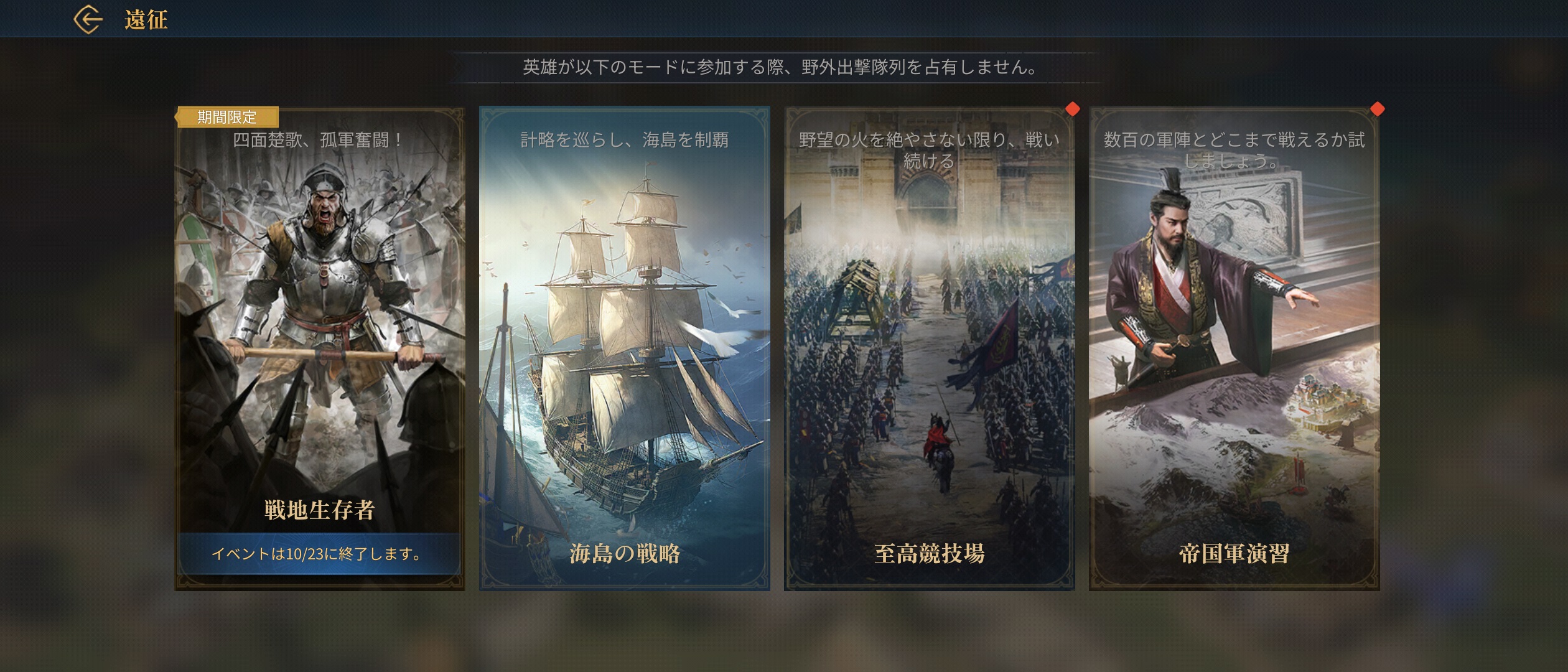Open the 帝国軍演習 emperor card
The height and width of the screenshot is (672, 1568).
(x=1234, y=348)
